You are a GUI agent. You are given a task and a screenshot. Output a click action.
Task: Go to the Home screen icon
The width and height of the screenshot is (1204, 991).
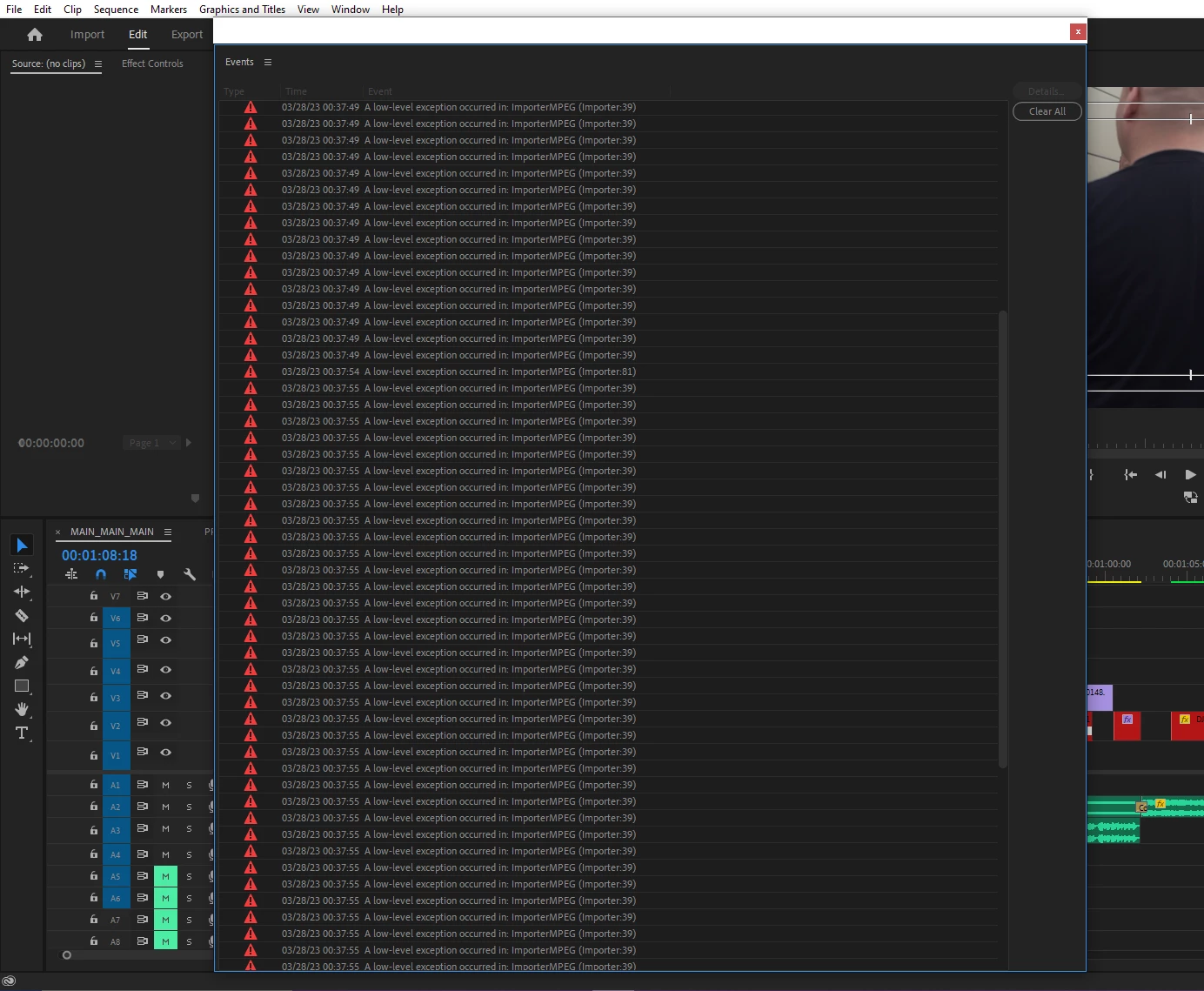(x=35, y=35)
